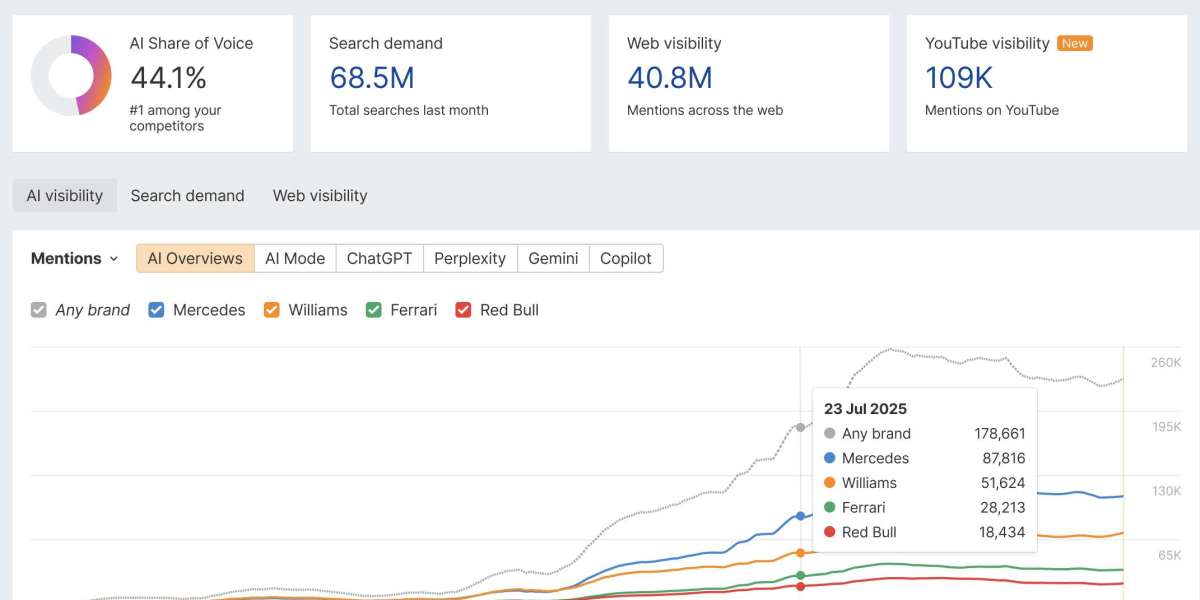The image size is (1200, 600).
Task: Click the "Mentions on YouTube" caption
Action: [992, 110]
